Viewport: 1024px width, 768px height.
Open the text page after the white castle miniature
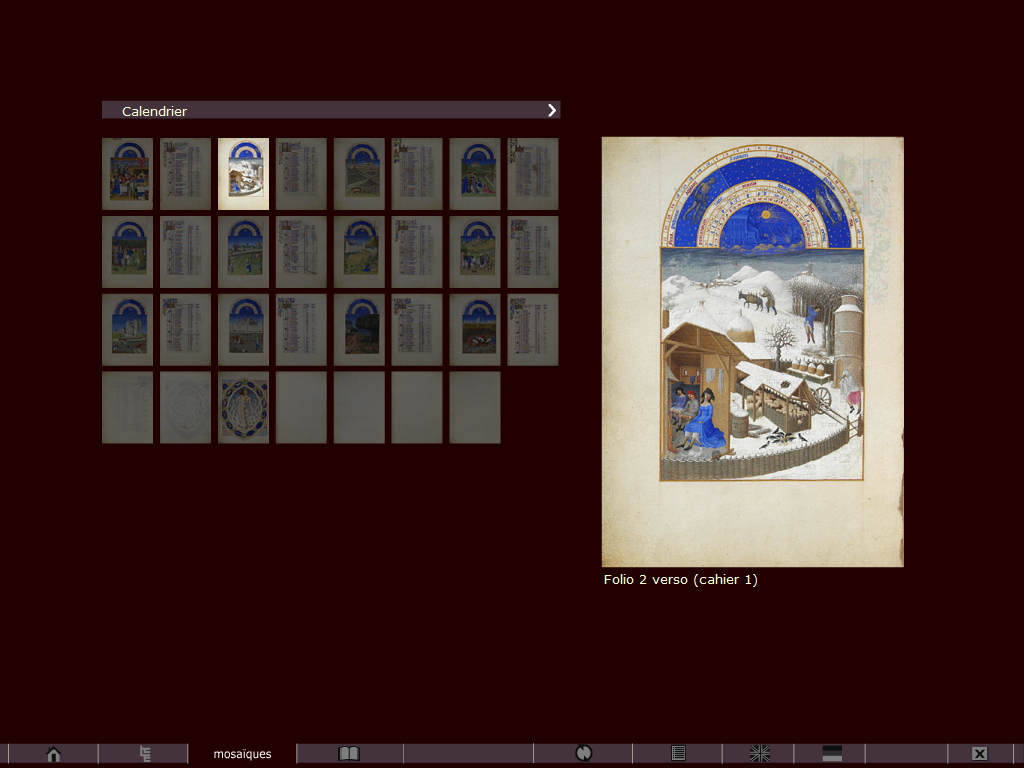185,330
